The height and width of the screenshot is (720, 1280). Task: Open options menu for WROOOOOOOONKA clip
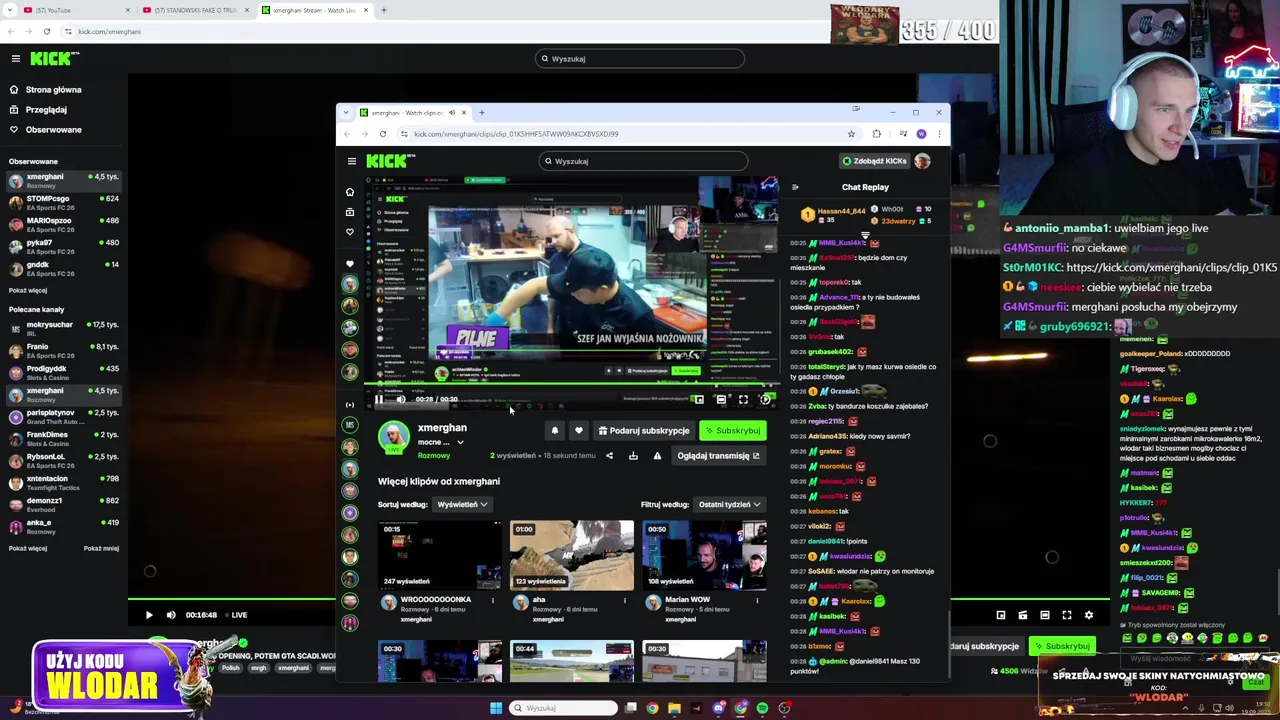(493, 601)
